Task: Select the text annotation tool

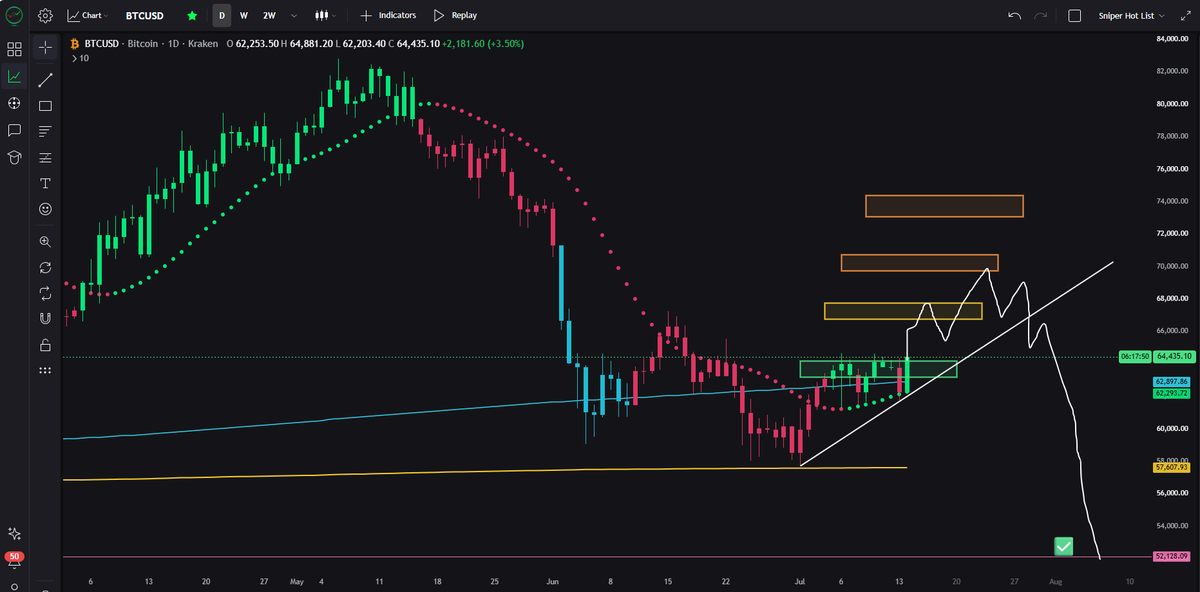Action: tap(45, 183)
